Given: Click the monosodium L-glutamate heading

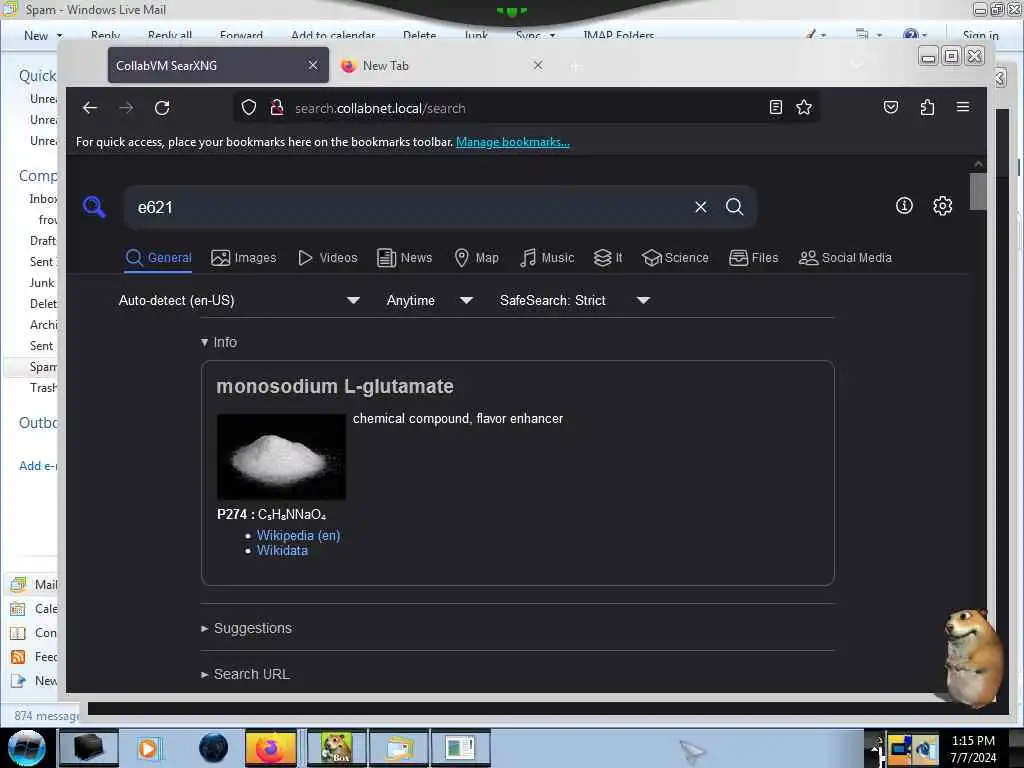Looking at the screenshot, I should click(335, 387).
